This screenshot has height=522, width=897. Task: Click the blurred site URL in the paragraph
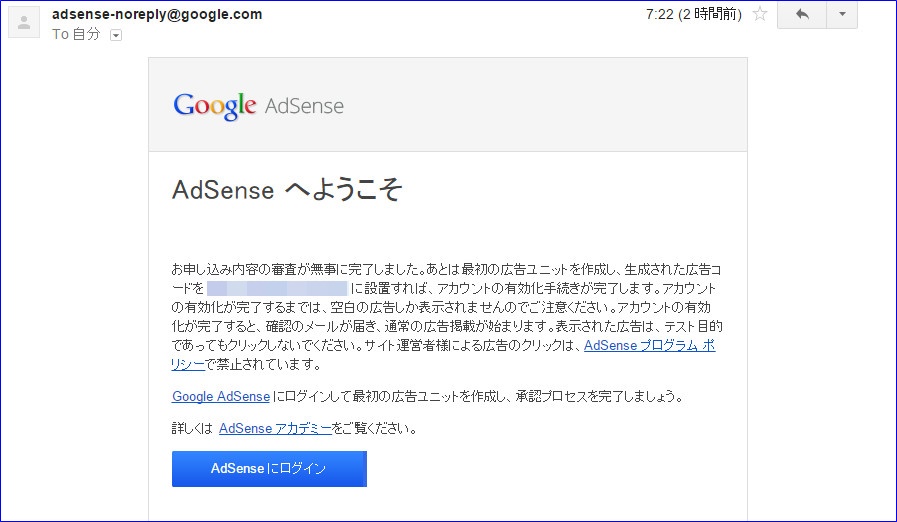click(x=277, y=288)
